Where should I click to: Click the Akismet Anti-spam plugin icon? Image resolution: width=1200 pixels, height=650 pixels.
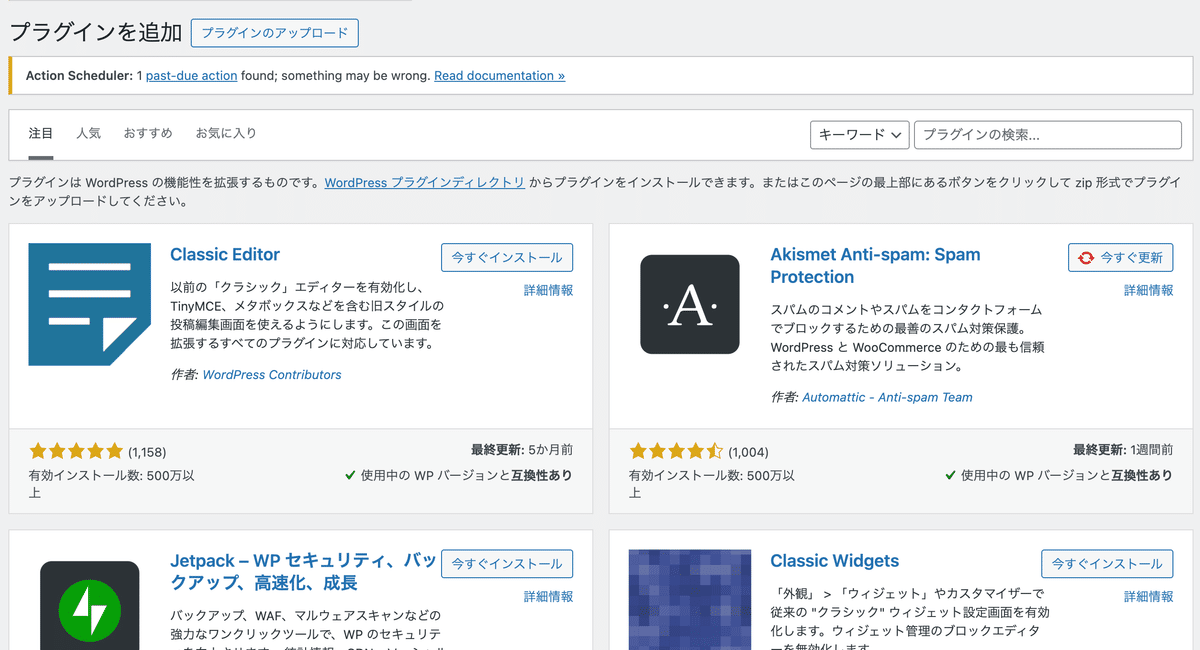(x=690, y=304)
